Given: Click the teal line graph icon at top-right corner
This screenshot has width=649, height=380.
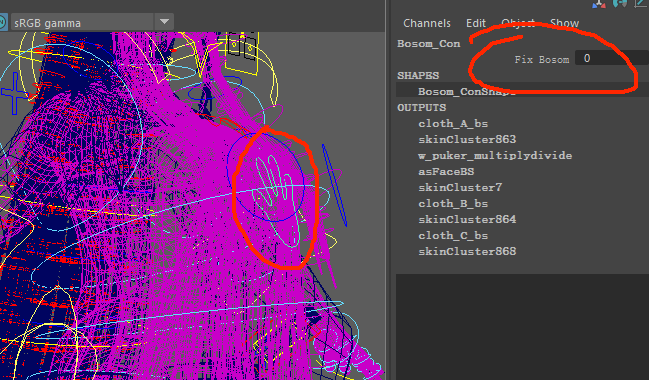Looking at the screenshot, I should click(641, 3).
